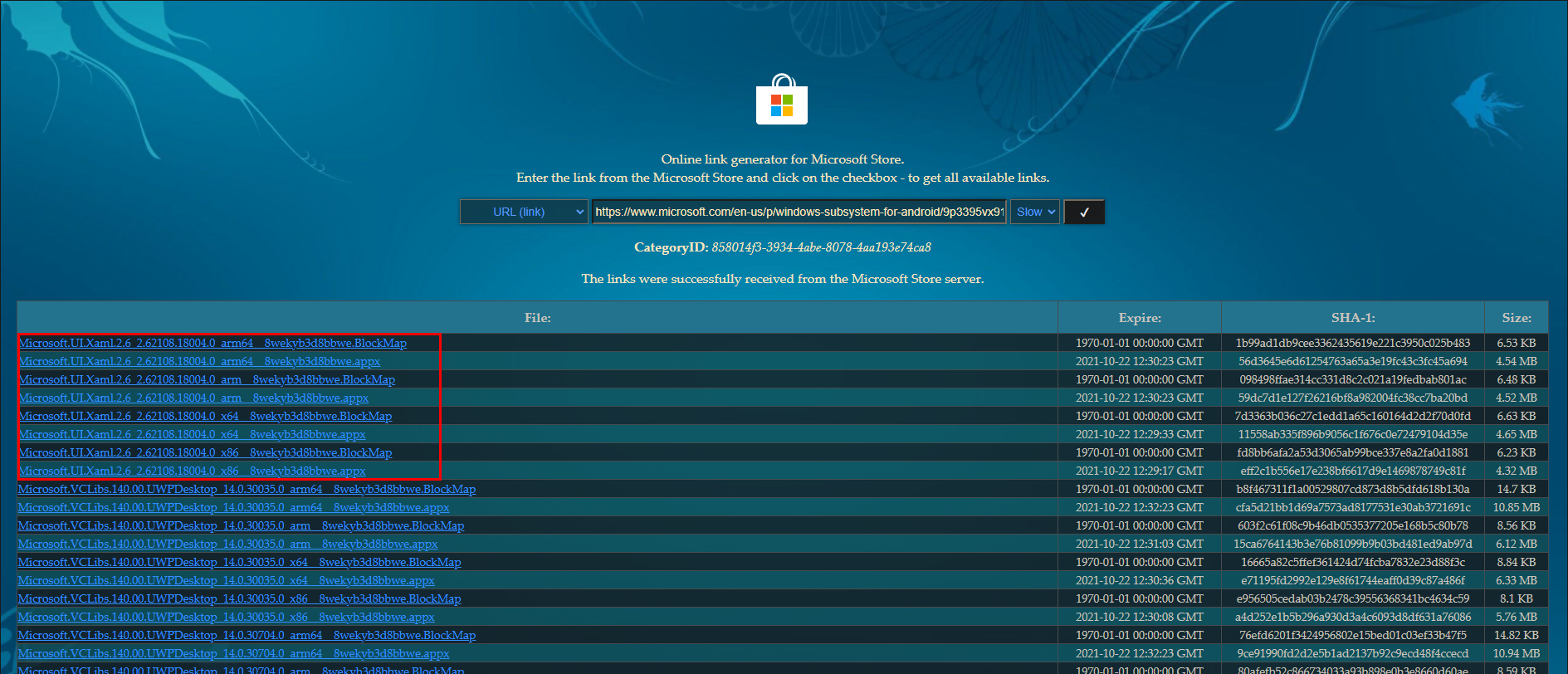Click the 5.76 MB size cell
The width and height of the screenshot is (1568, 674).
pos(1517,617)
